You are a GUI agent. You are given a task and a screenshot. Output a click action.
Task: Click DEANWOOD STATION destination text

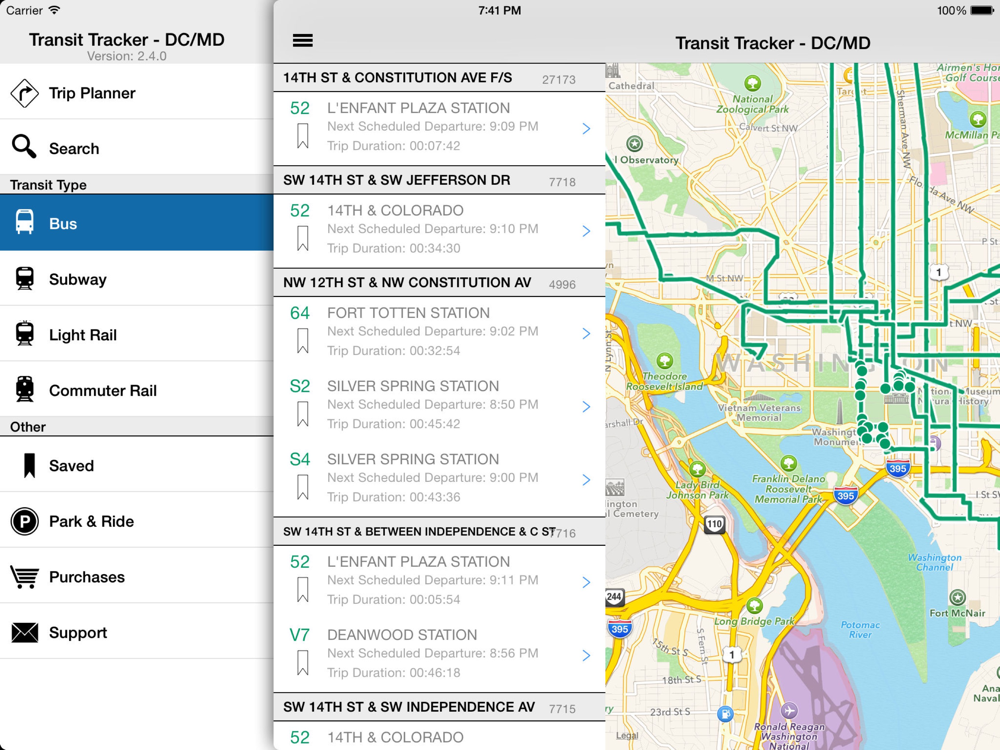pyautogui.click(x=402, y=635)
